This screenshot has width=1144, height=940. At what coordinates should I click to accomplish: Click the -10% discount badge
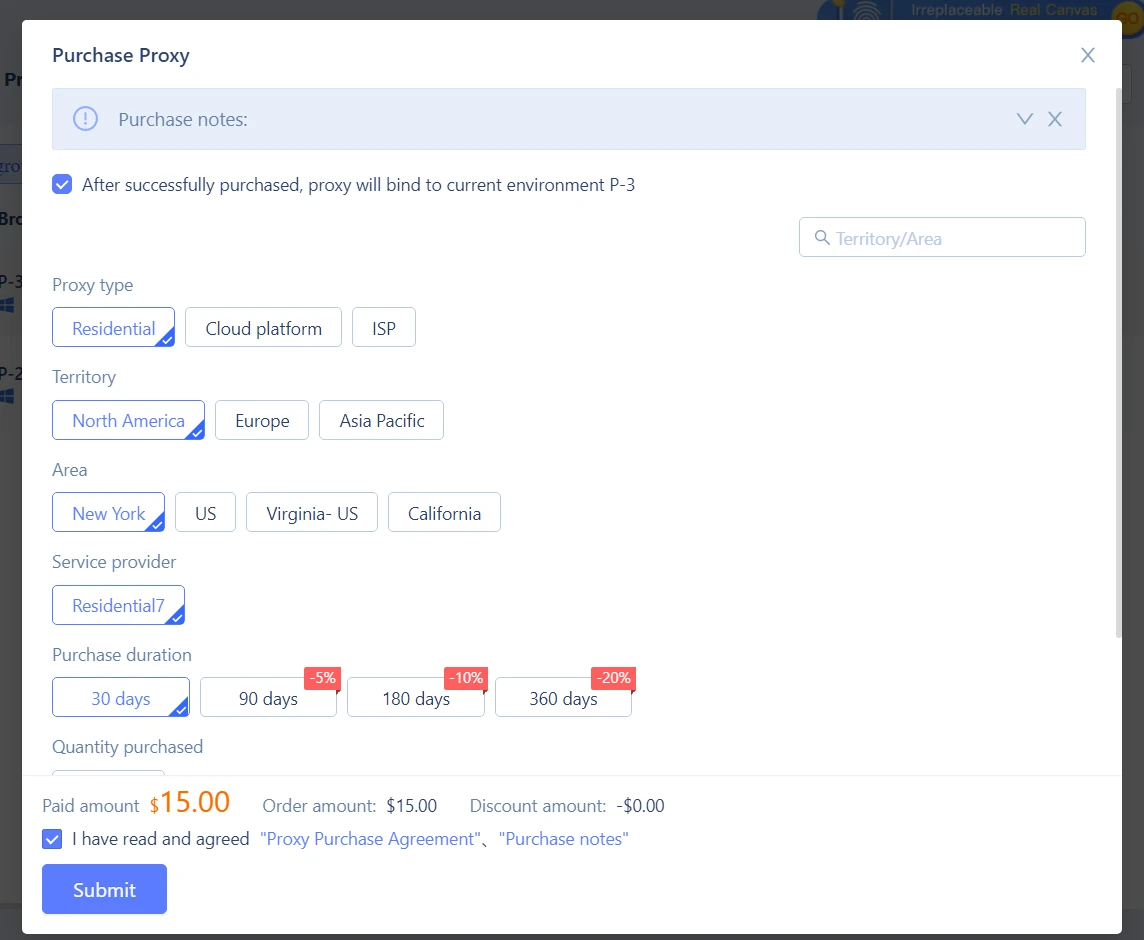point(466,678)
